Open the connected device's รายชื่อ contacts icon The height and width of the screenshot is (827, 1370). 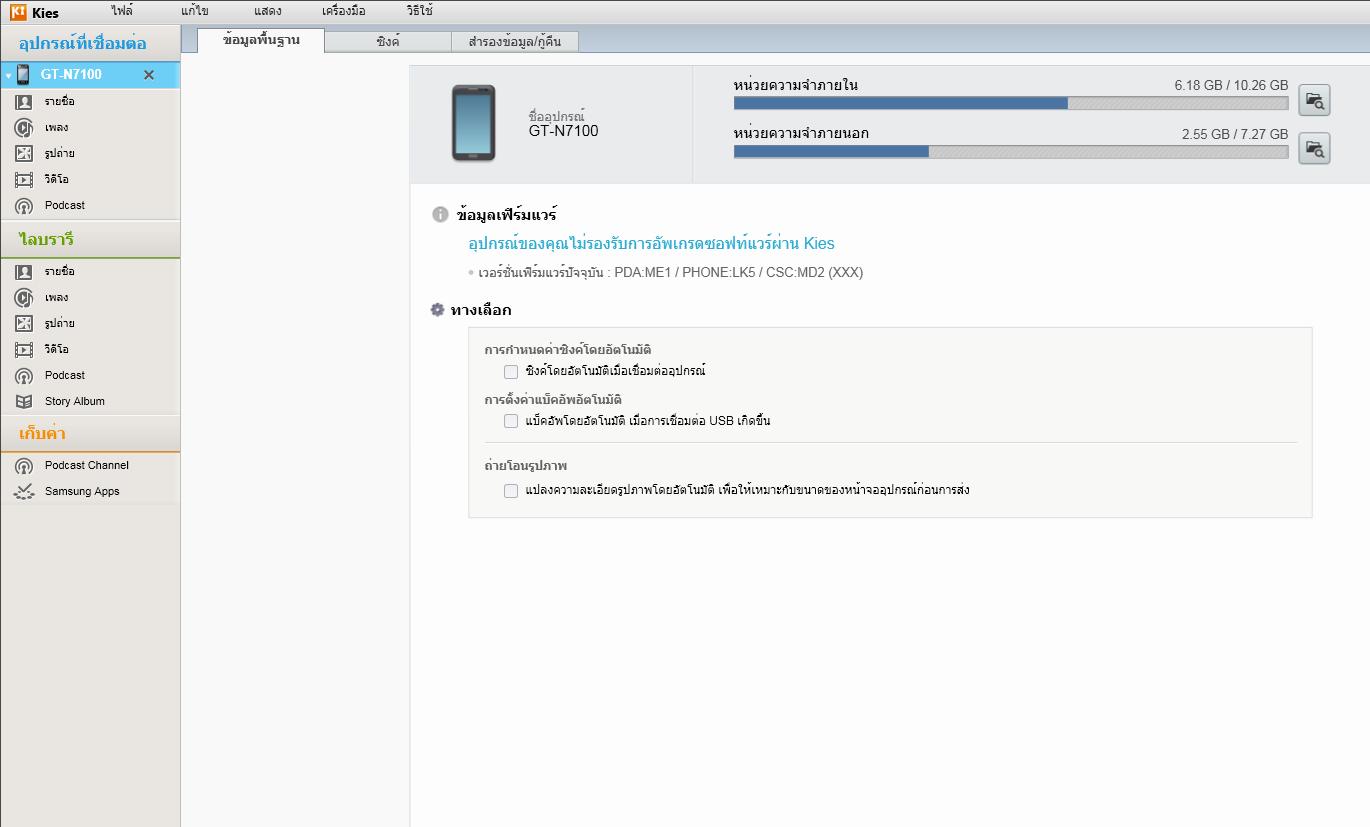pyautogui.click(x=24, y=102)
